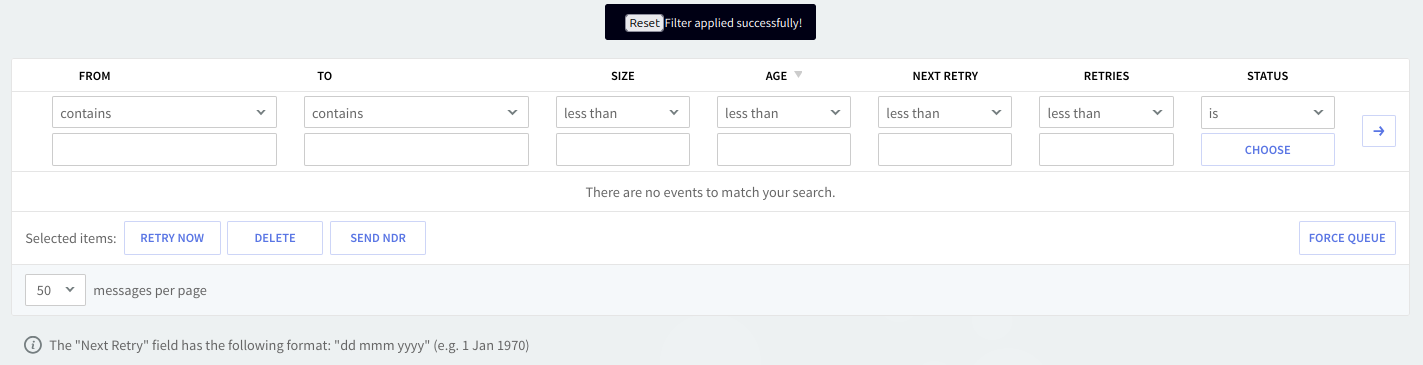Expand the Age comparison dropdown

point(784,113)
